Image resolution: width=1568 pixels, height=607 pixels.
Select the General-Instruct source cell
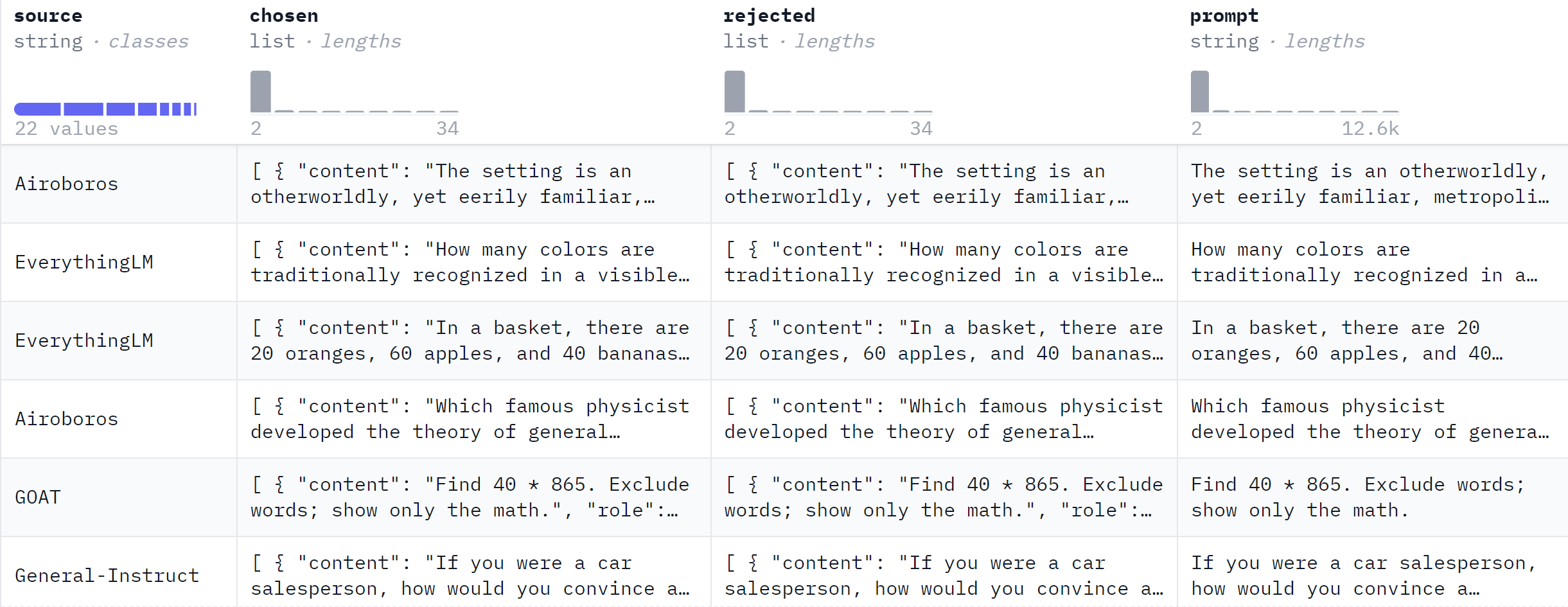click(107, 576)
